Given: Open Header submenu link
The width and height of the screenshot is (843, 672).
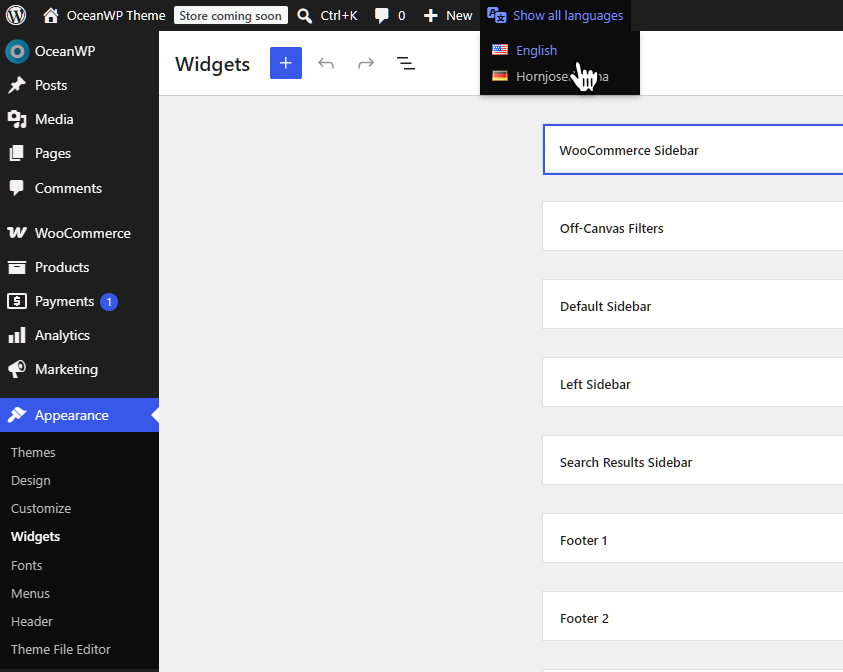Looking at the screenshot, I should [32, 621].
